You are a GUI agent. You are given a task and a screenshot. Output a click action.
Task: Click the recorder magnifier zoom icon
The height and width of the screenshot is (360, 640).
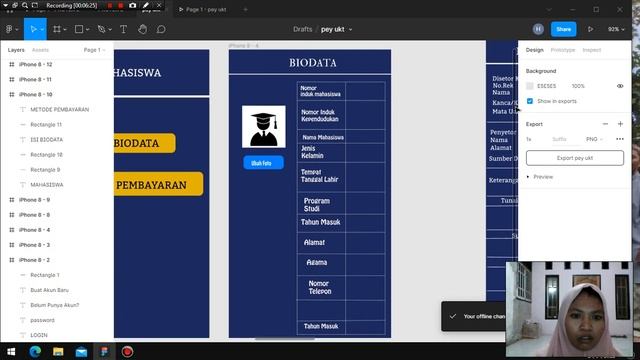tap(25, 5)
